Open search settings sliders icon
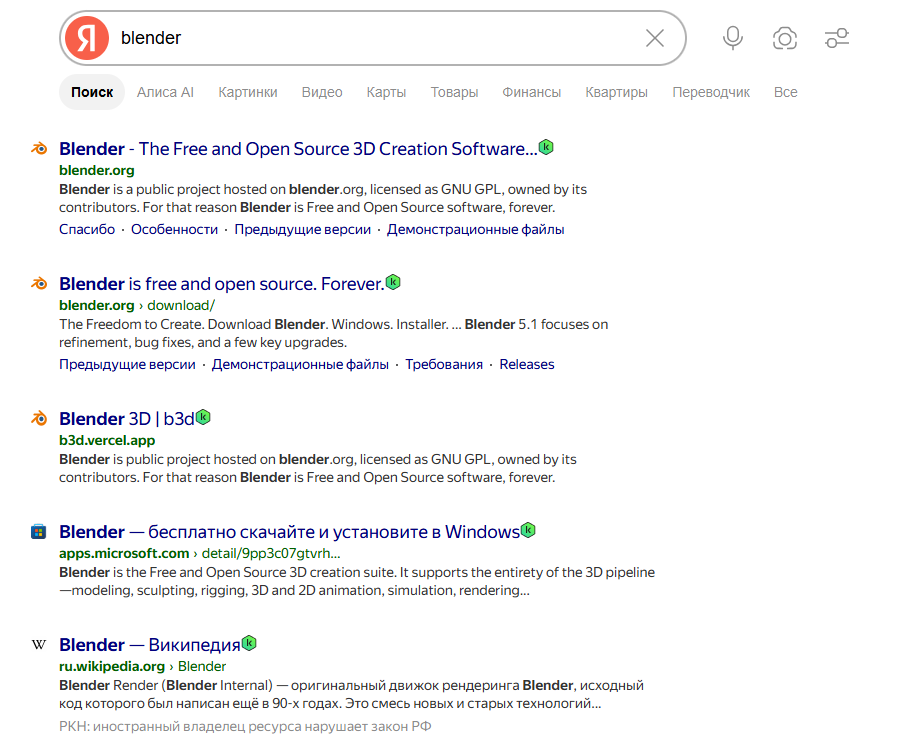This screenshot has width=919, height=744. click(837, 38)
